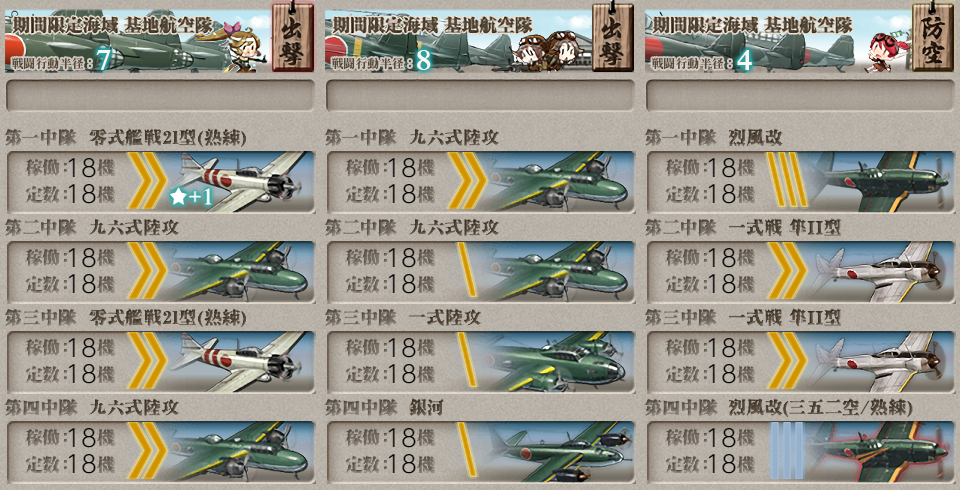Open the first air base banner with radius 7
The width and height of the screenshot is (960, 490).
click(x=138, y=40)
